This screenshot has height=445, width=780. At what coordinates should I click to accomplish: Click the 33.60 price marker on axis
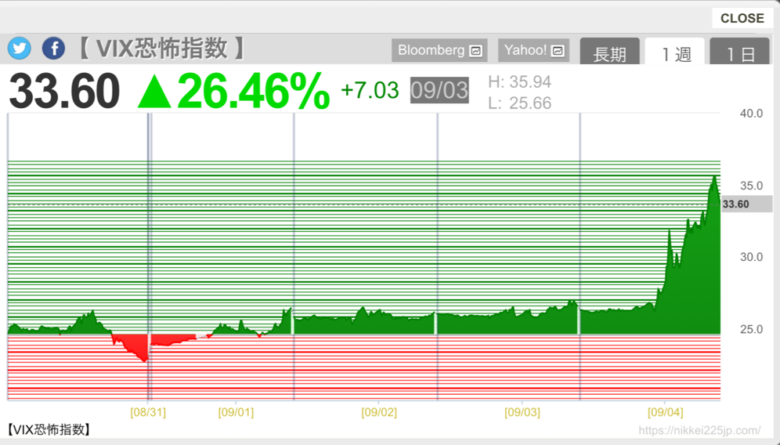[x=746, y=204]
